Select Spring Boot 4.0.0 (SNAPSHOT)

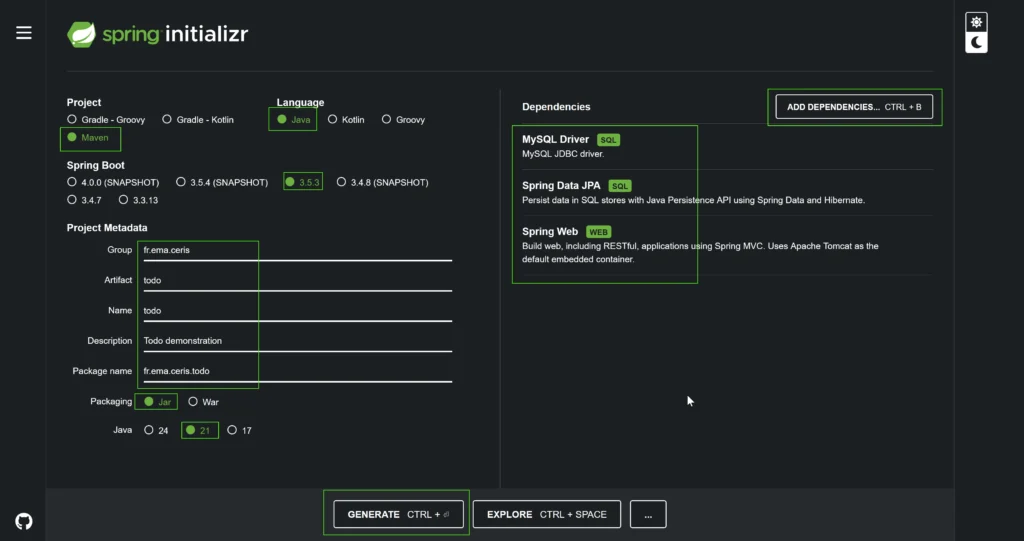[113, 182]
